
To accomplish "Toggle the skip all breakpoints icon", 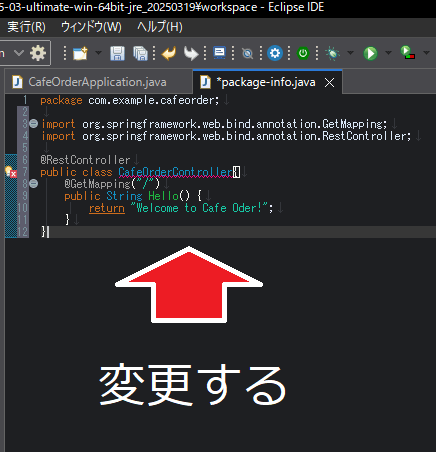I will click(247, 53).
